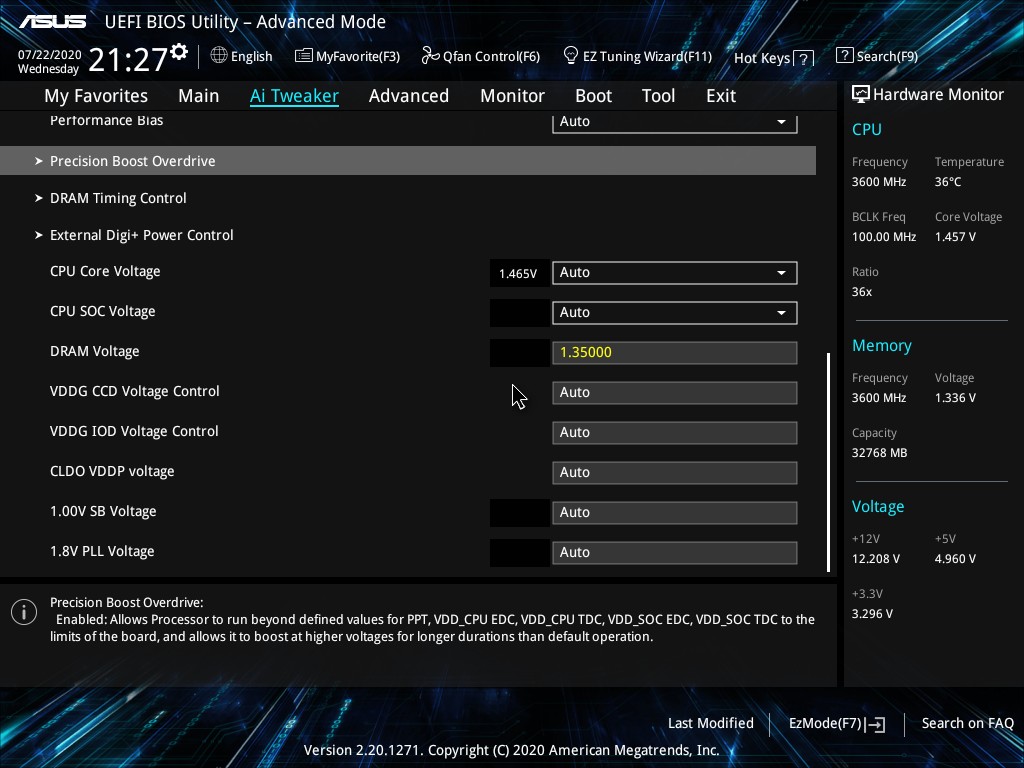Expand External Digi+ Power Control
1024x768 pixels.
tap(141, 235)
